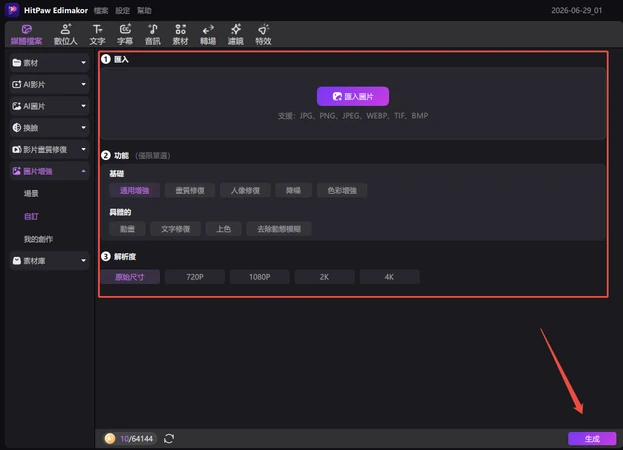Click the 生成 generate button
The image size is (623, 450).
pyautogui.click(x=592, y=438)
